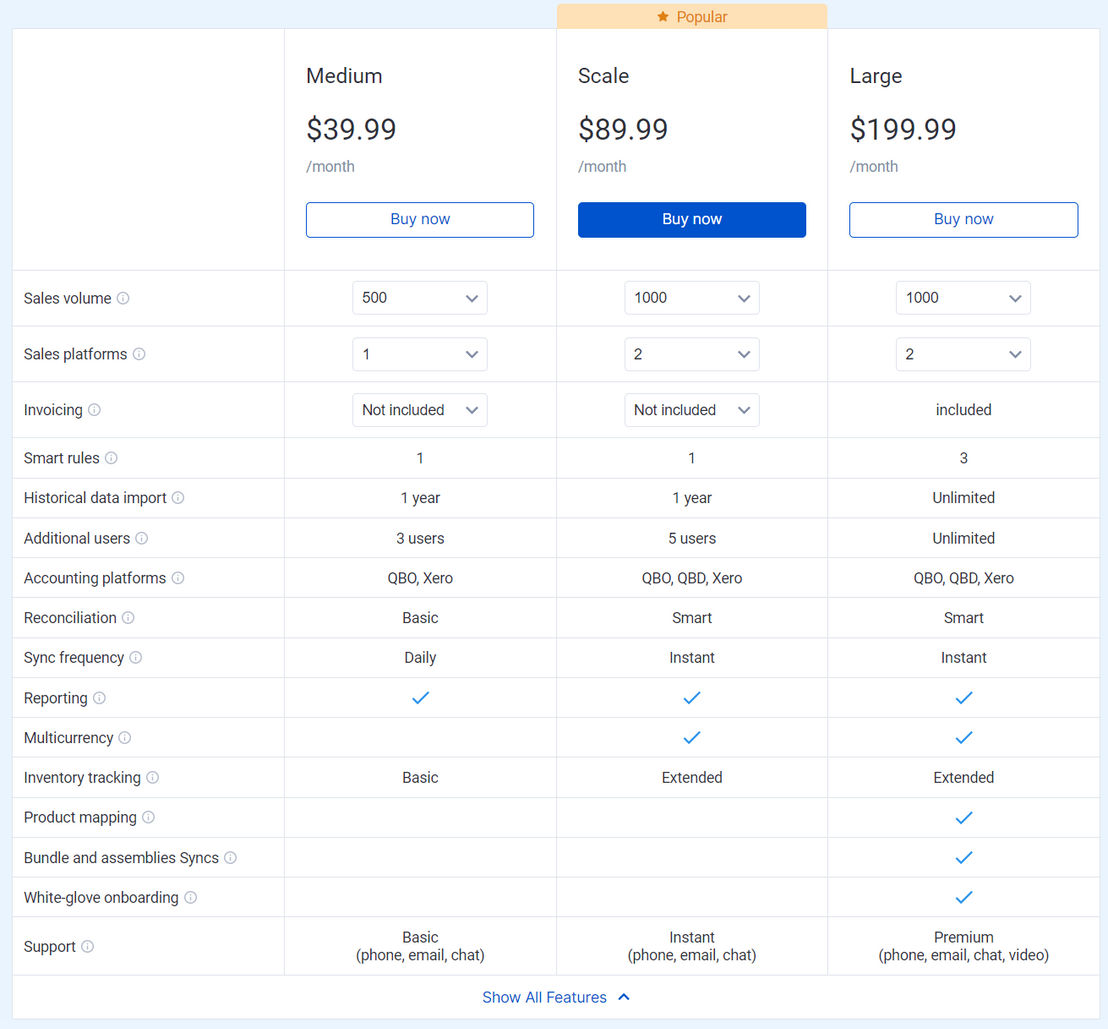The width and height of the screenshot is (1108, 1029).
Task: Click info icon for White-glove onboarding
Action: point(191,898)
